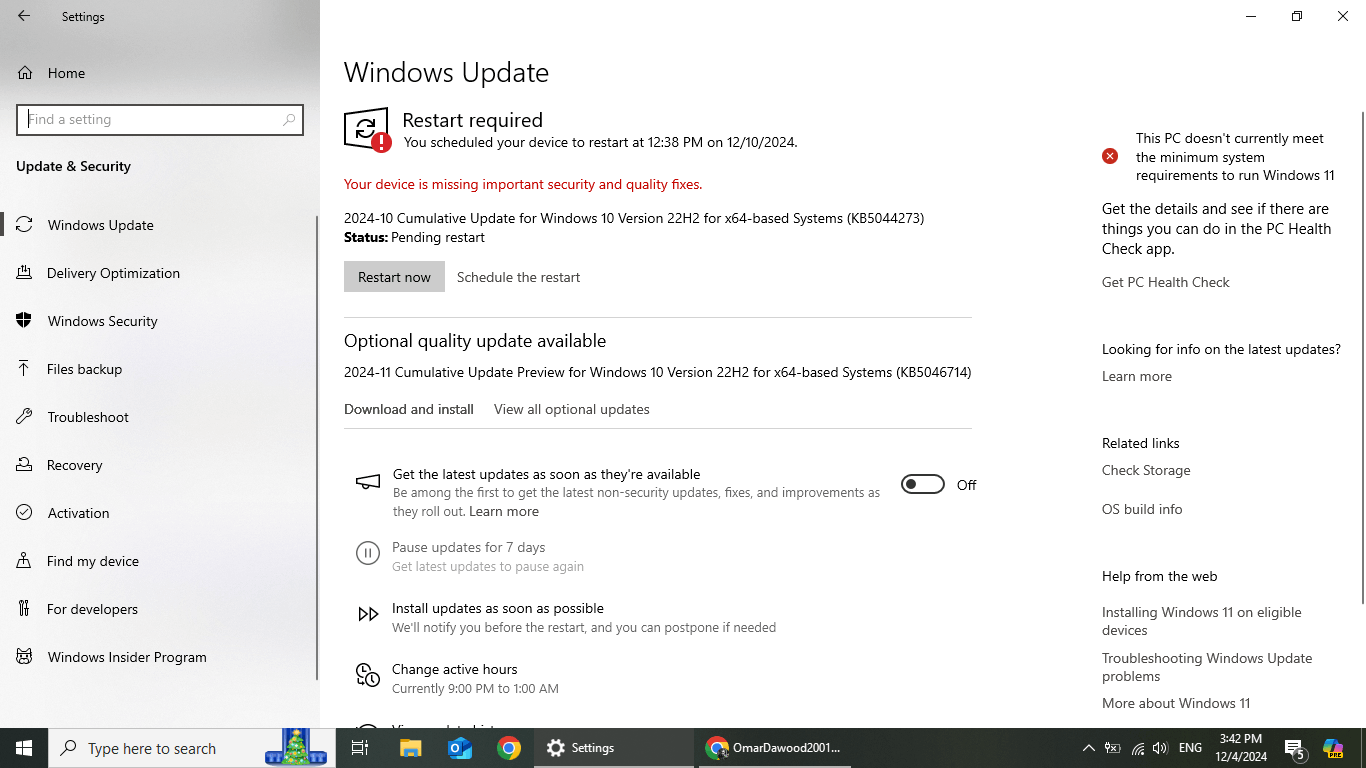Open Activation section
The image size is (1366, 768).
pos(160,513)
